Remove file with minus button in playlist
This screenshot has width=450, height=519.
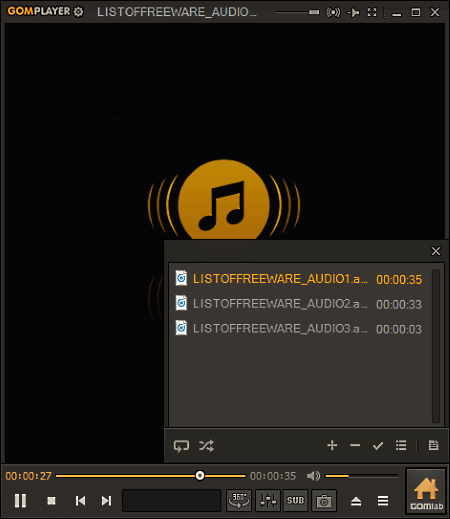click(x=355, y=445)
